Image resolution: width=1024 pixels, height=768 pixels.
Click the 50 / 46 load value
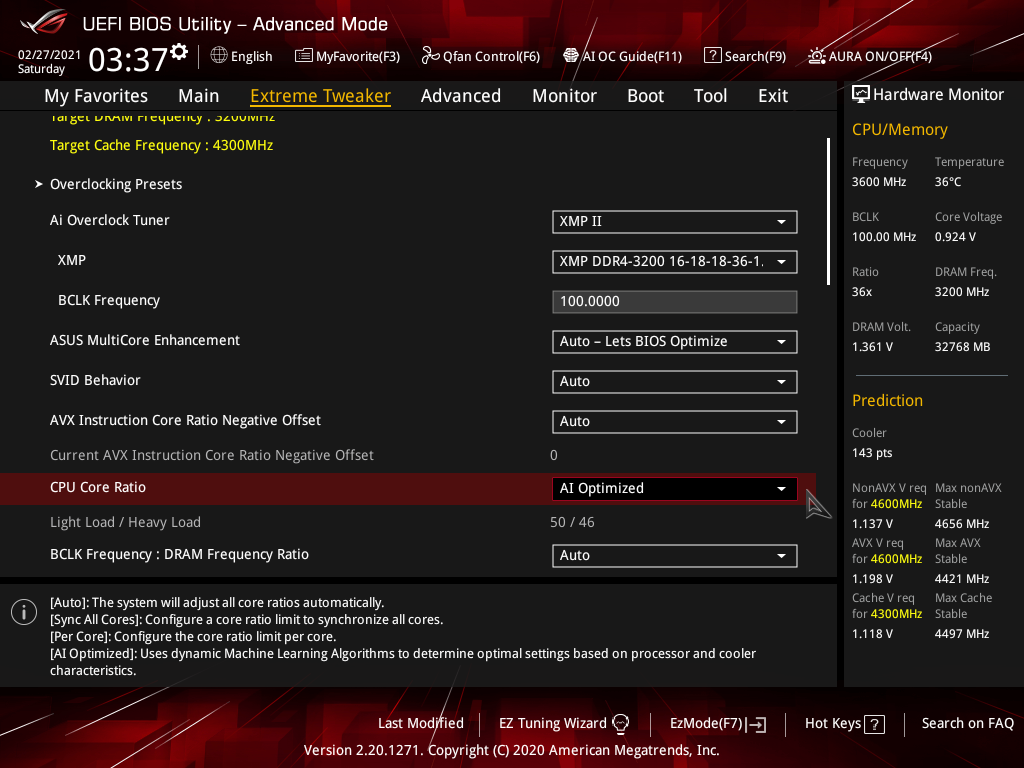click(572, 522)
